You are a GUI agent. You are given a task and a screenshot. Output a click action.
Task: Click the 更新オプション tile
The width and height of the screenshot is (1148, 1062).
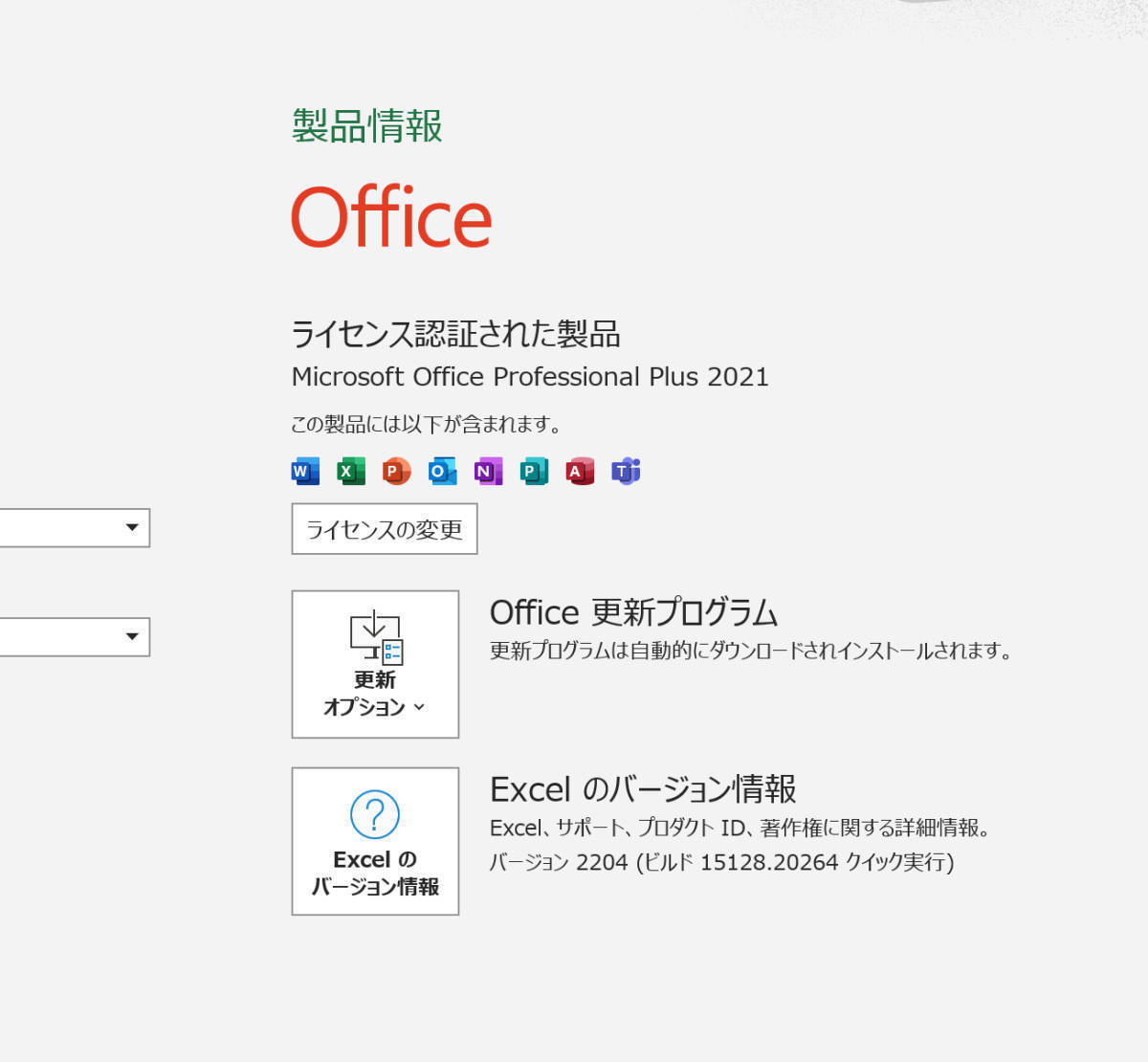click(374, 664)
